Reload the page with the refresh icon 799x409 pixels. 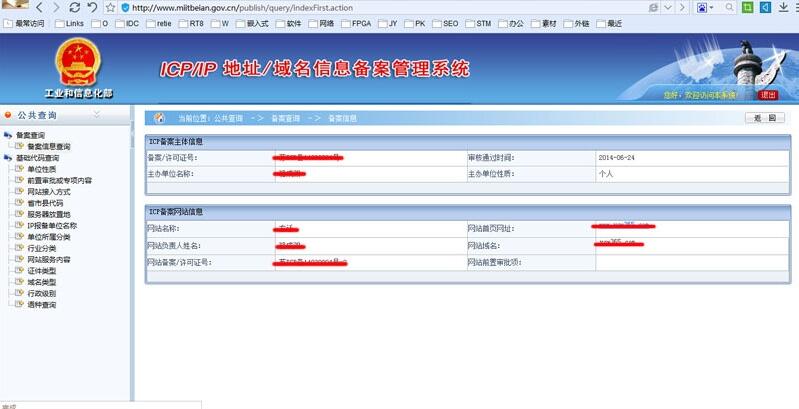coord(74,8)
